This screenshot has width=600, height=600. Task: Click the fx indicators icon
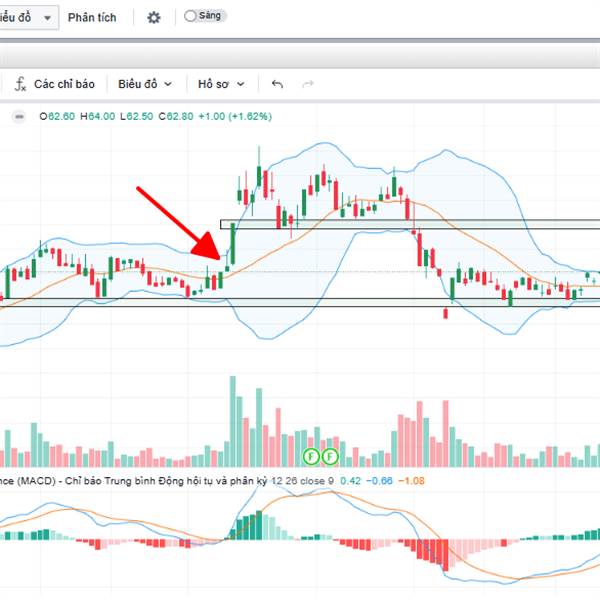(20, 84)
